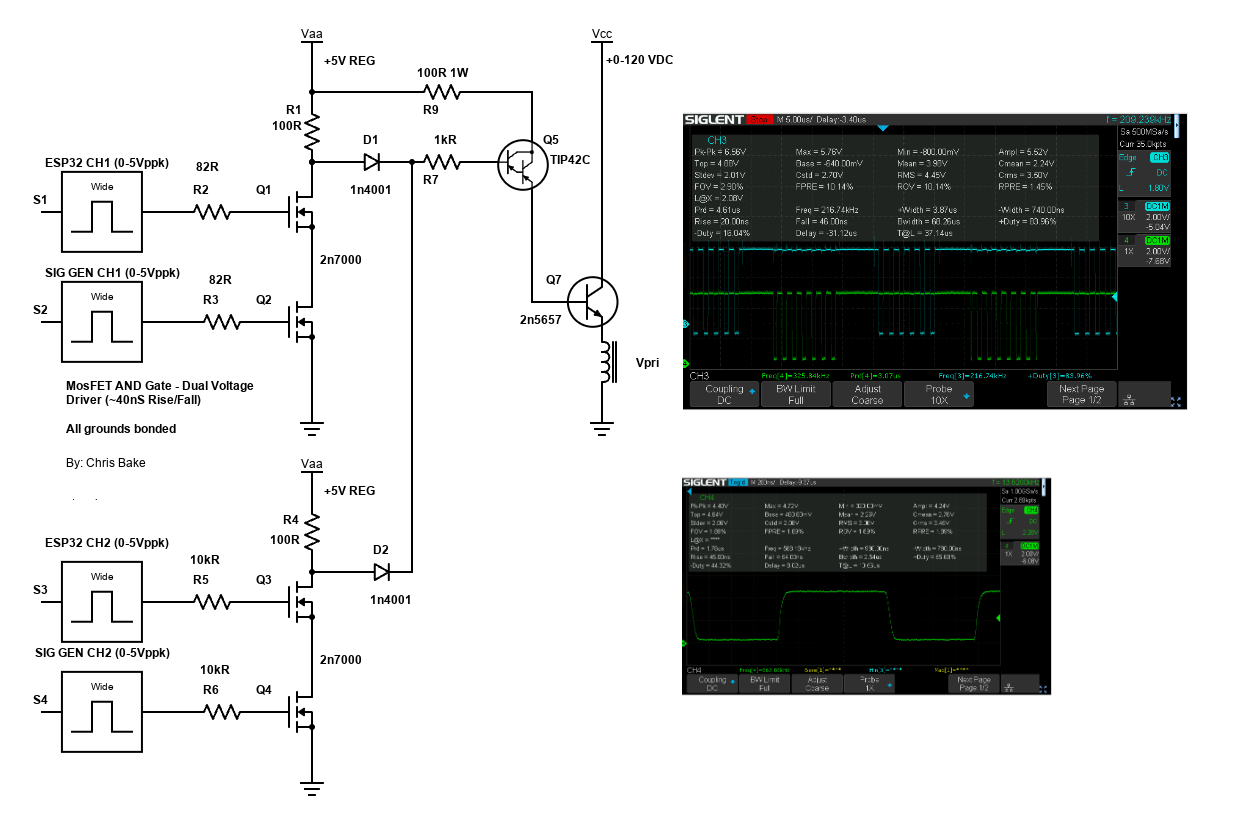Image resolution: width=1236 pixels, height=818 pixels.
Task: Click the S3 ESP32 CH2 pulse source box
Action: [x=102, y=601]
